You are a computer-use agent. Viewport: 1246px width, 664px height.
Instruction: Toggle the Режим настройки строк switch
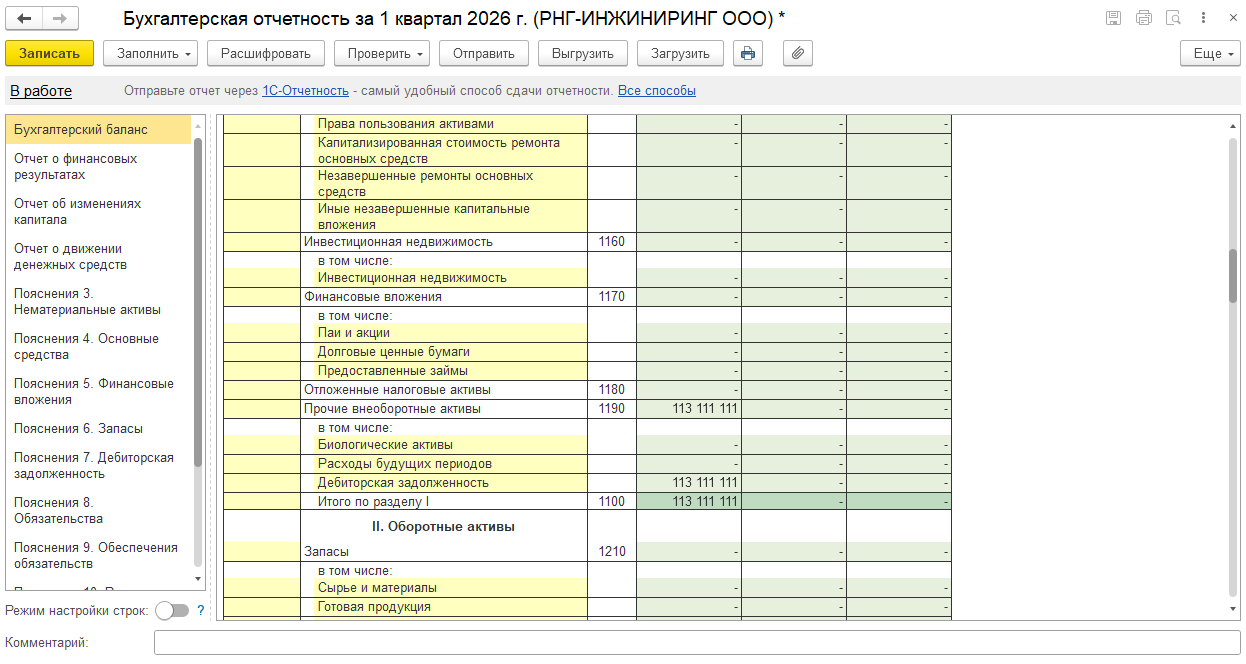(x=172, y=610)
